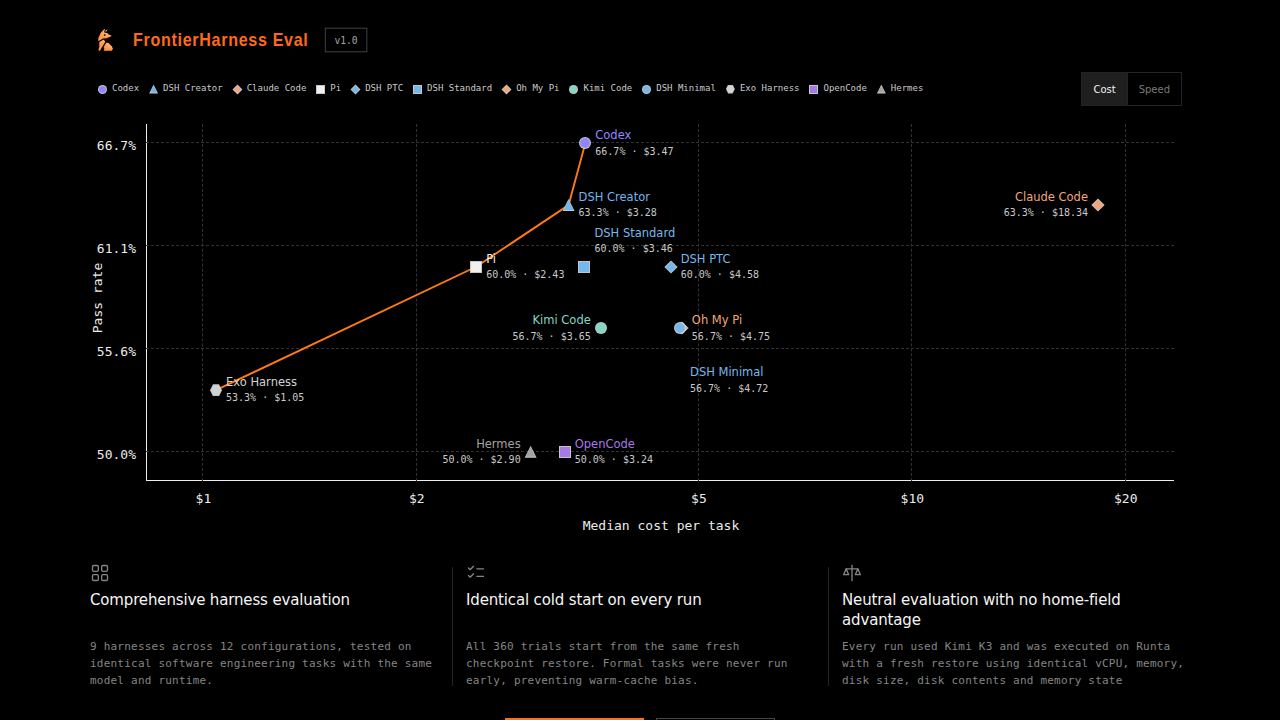1280x720 pixels.
Task: Select the Claude Code diamond point on chart
Action: [x=1098, y=205]
